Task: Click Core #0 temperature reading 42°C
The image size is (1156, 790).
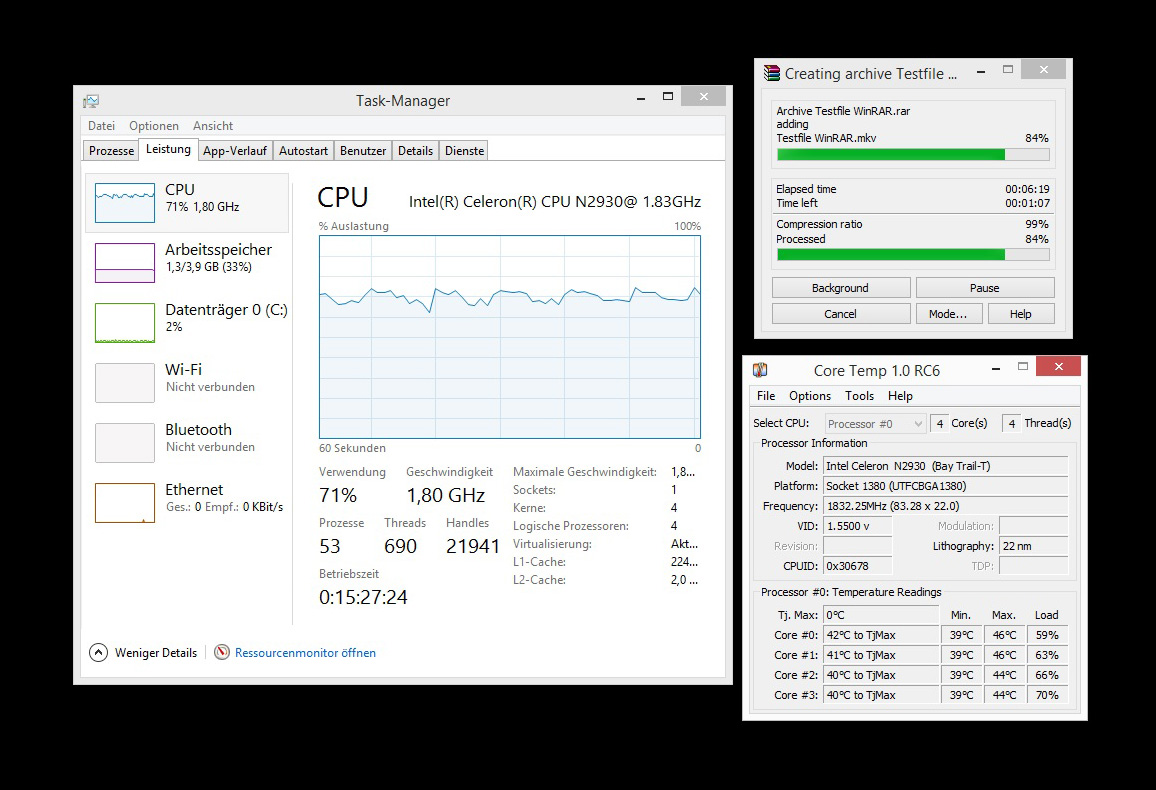Action: coord(881,635)
